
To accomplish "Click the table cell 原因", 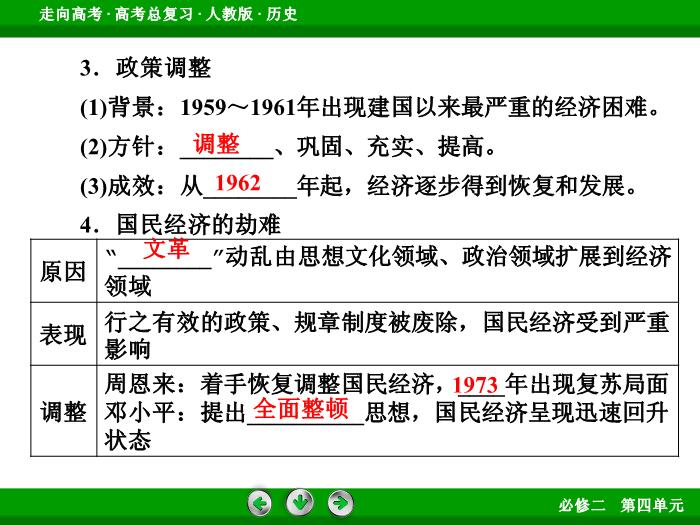I will click(63, 271).
